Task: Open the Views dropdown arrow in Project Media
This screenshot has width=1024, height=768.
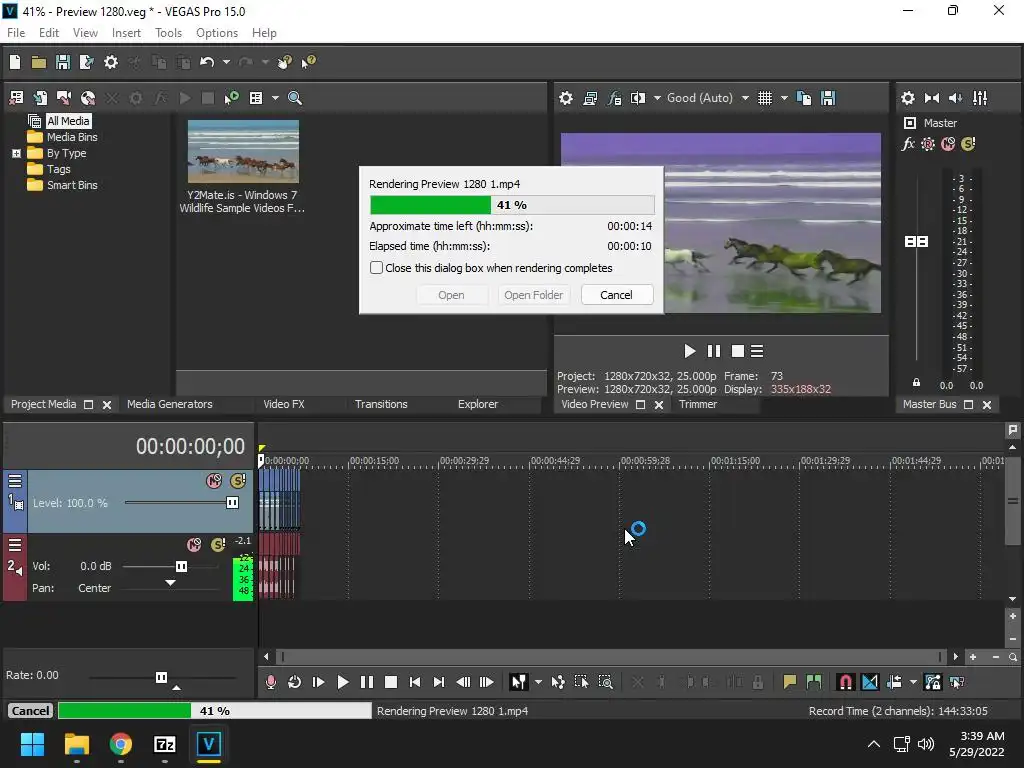Action: [x=275, y=98]
